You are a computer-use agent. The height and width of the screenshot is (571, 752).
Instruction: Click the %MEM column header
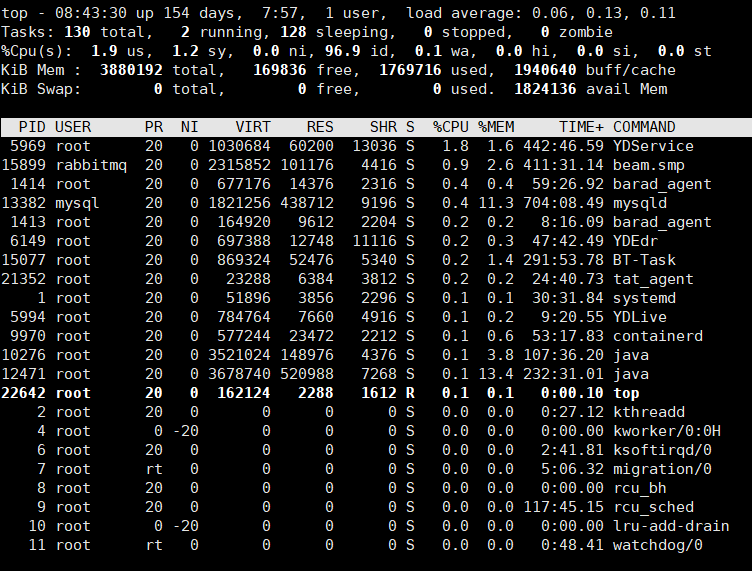[496, 127]
